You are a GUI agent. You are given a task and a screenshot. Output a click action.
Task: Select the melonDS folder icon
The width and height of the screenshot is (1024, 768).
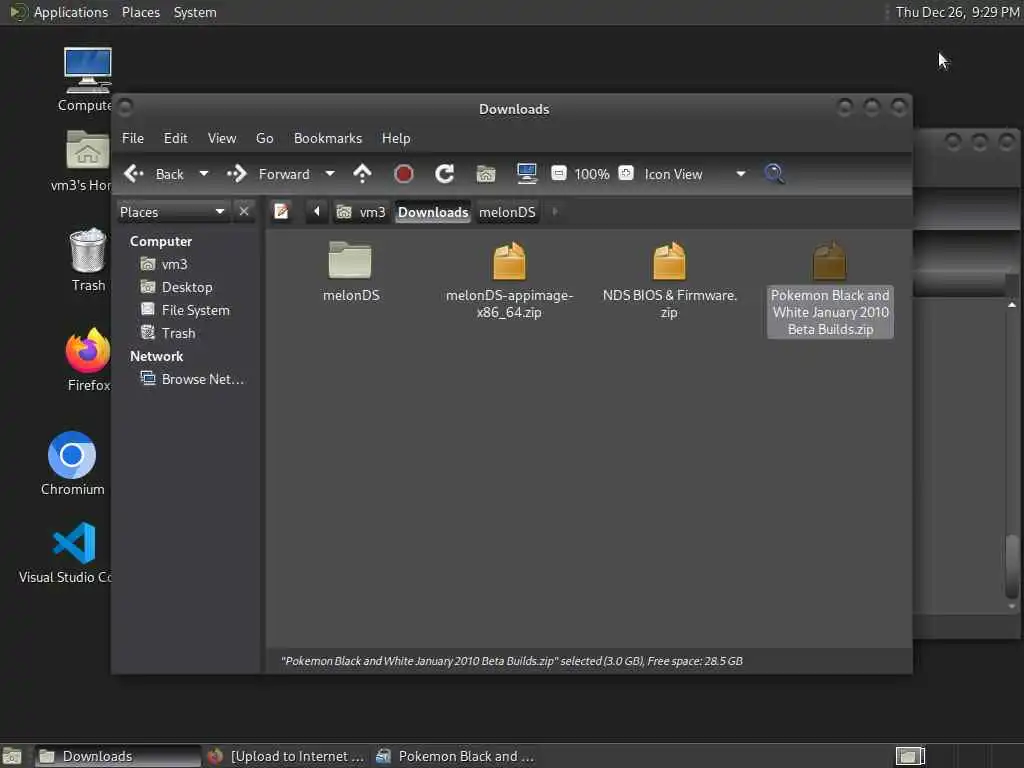[x=350, y=260]
